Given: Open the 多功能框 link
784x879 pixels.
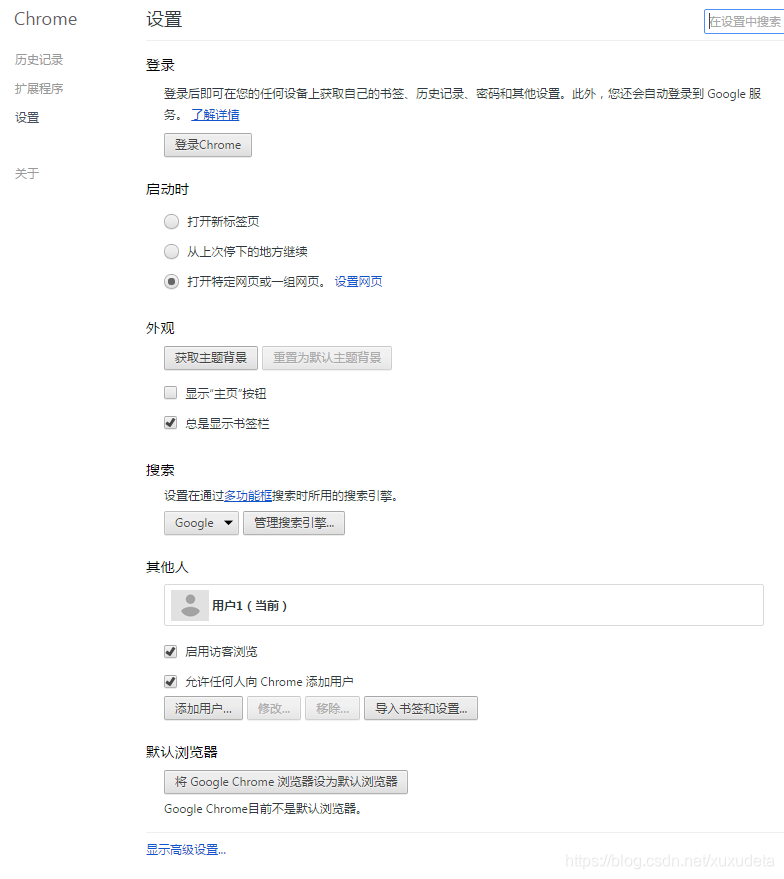Looking at the screenshot, I should (248, 496).
